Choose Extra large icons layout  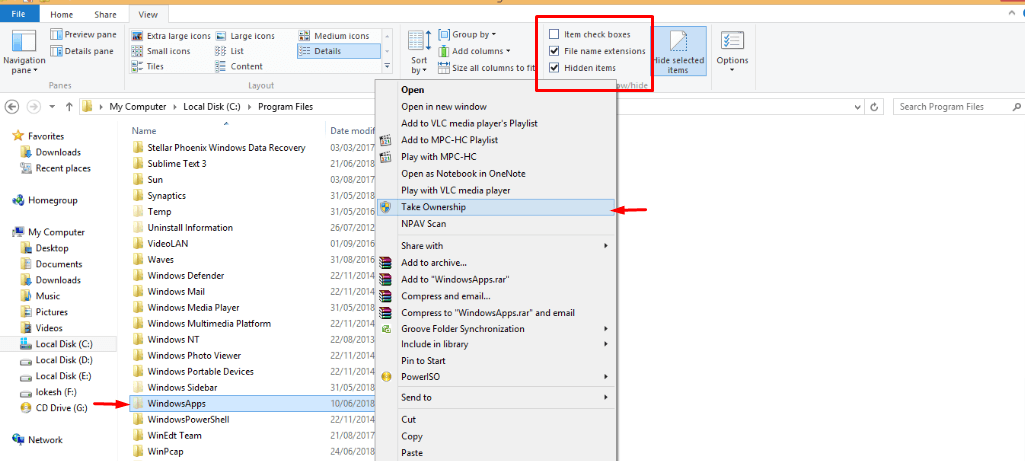(x=171, y=36)
